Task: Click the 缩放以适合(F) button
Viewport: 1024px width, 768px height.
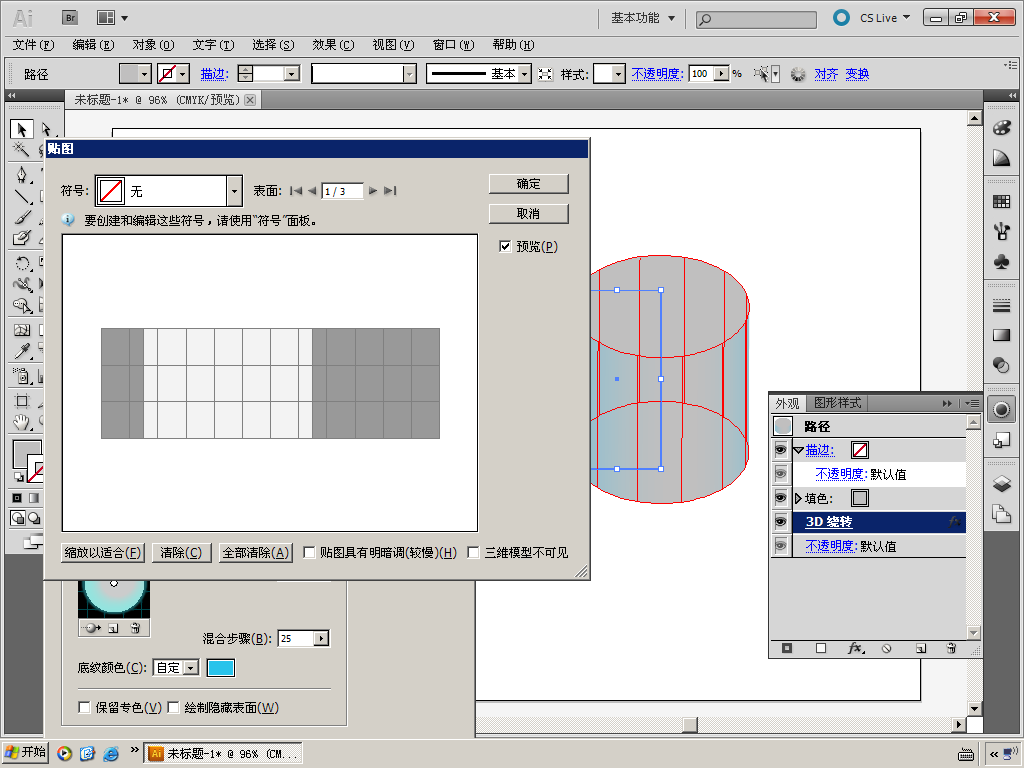Action: point(103,552)
